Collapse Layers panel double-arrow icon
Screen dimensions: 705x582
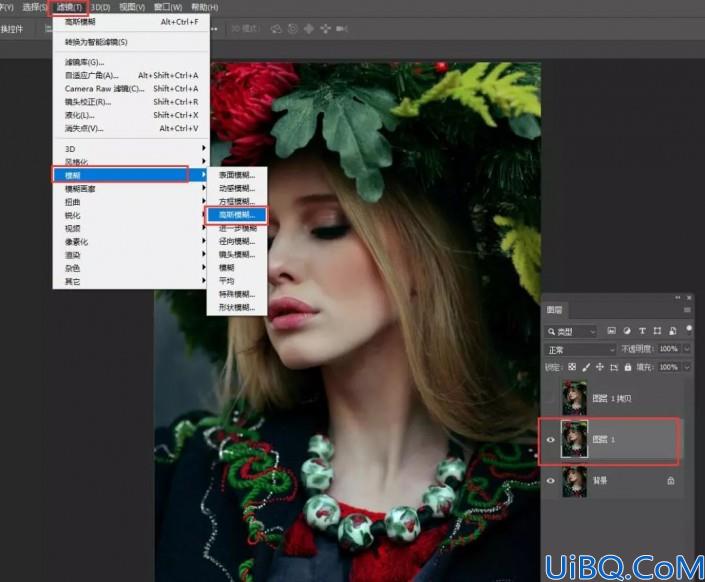[678, 298]
